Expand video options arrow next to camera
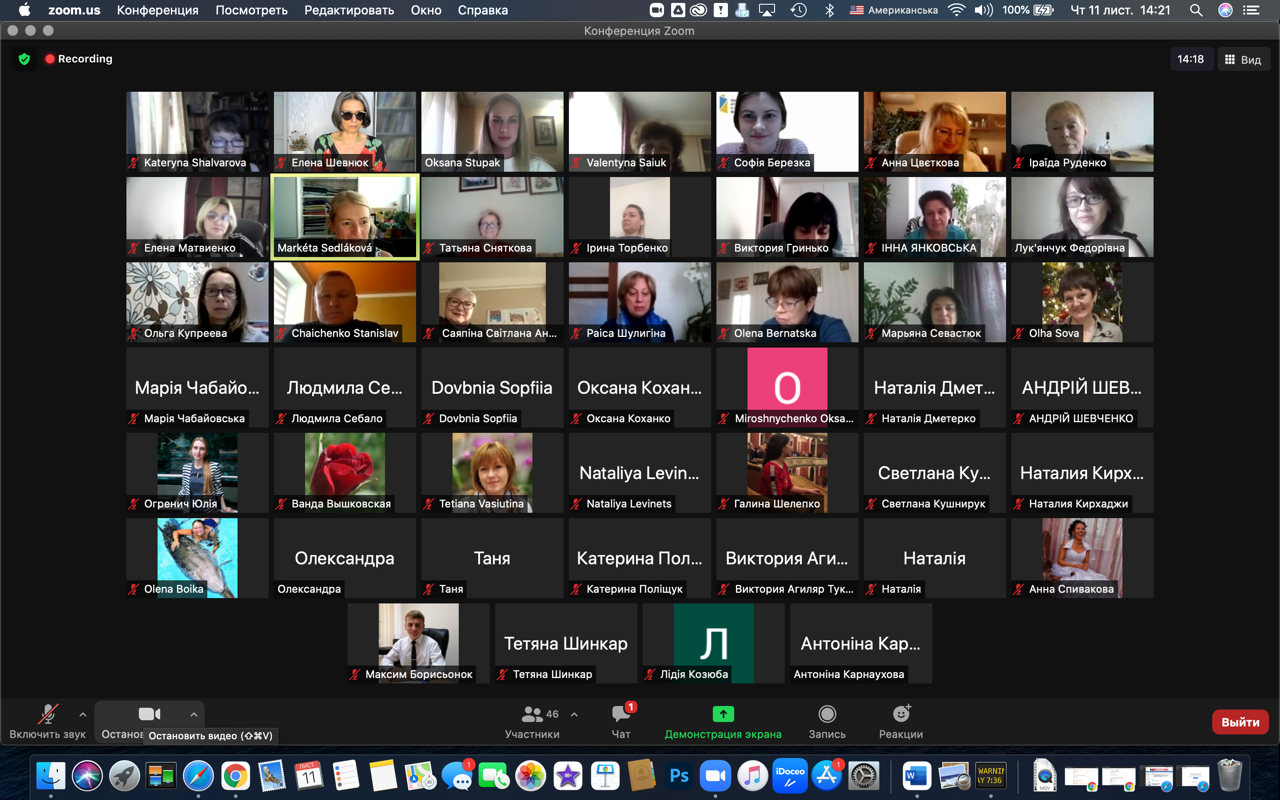 pyautogui.click(x=194, y=715)
